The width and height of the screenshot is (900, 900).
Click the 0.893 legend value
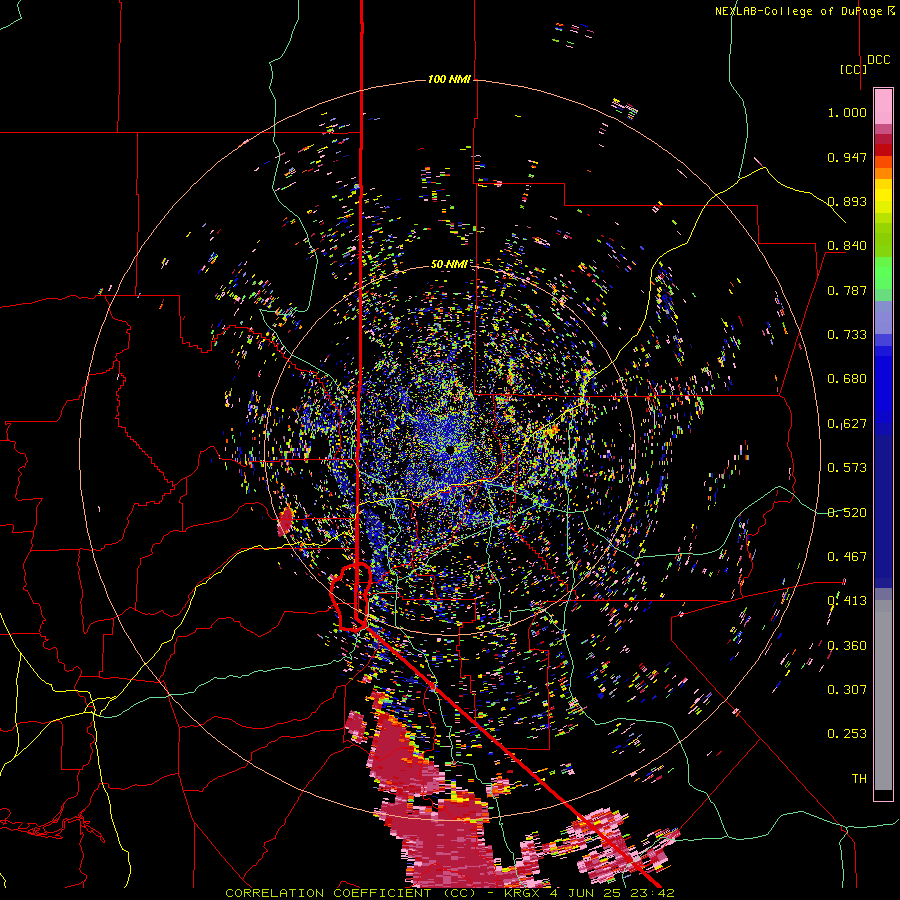tap(847, 201)
